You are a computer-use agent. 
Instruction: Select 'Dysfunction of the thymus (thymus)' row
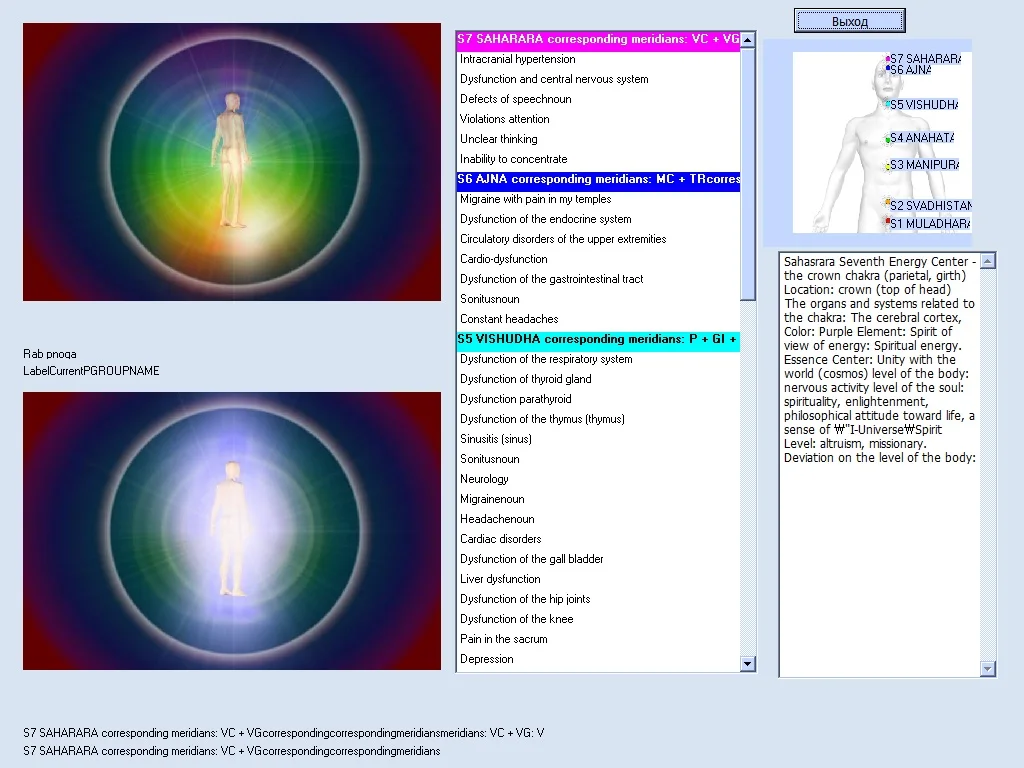pos(598,419)
